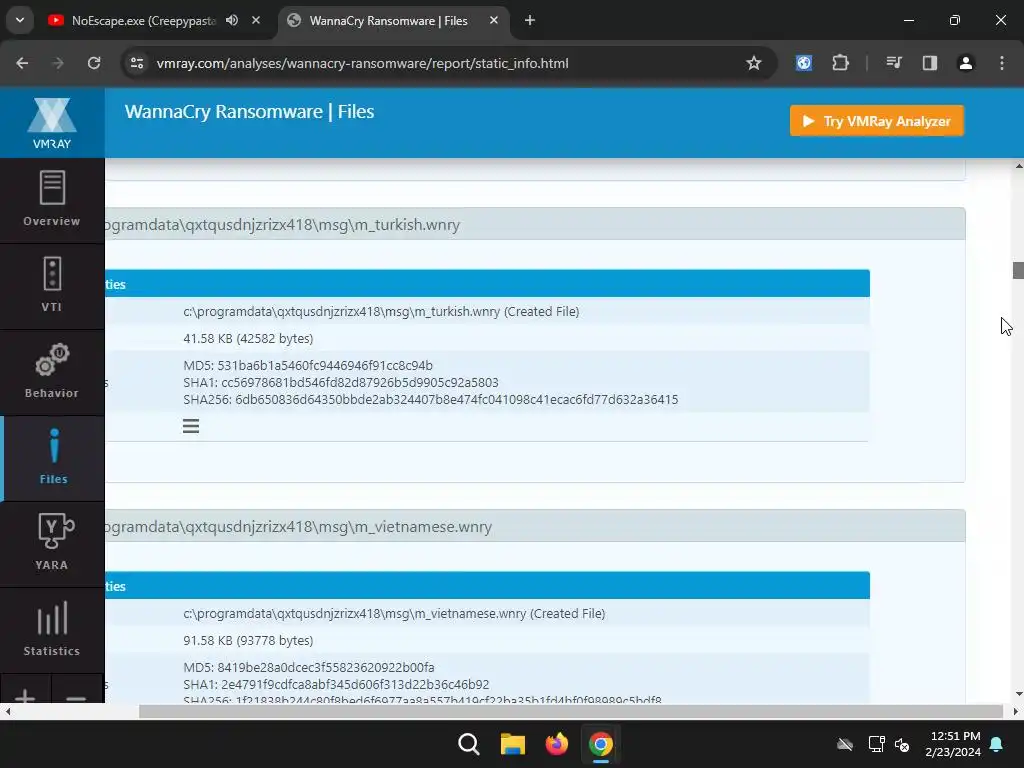Click the scroll down arrow of page
The height and width of the screenshot is (768, 1024).
(1018, 694)
